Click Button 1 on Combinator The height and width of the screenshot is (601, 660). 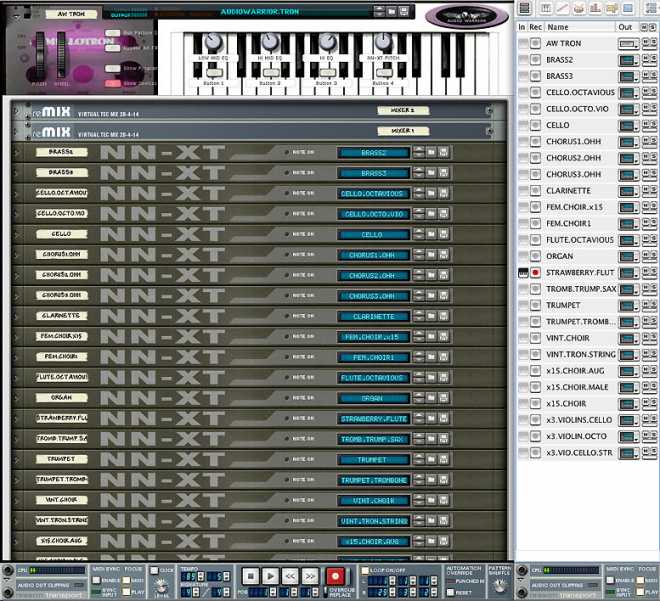click(214, 73)
